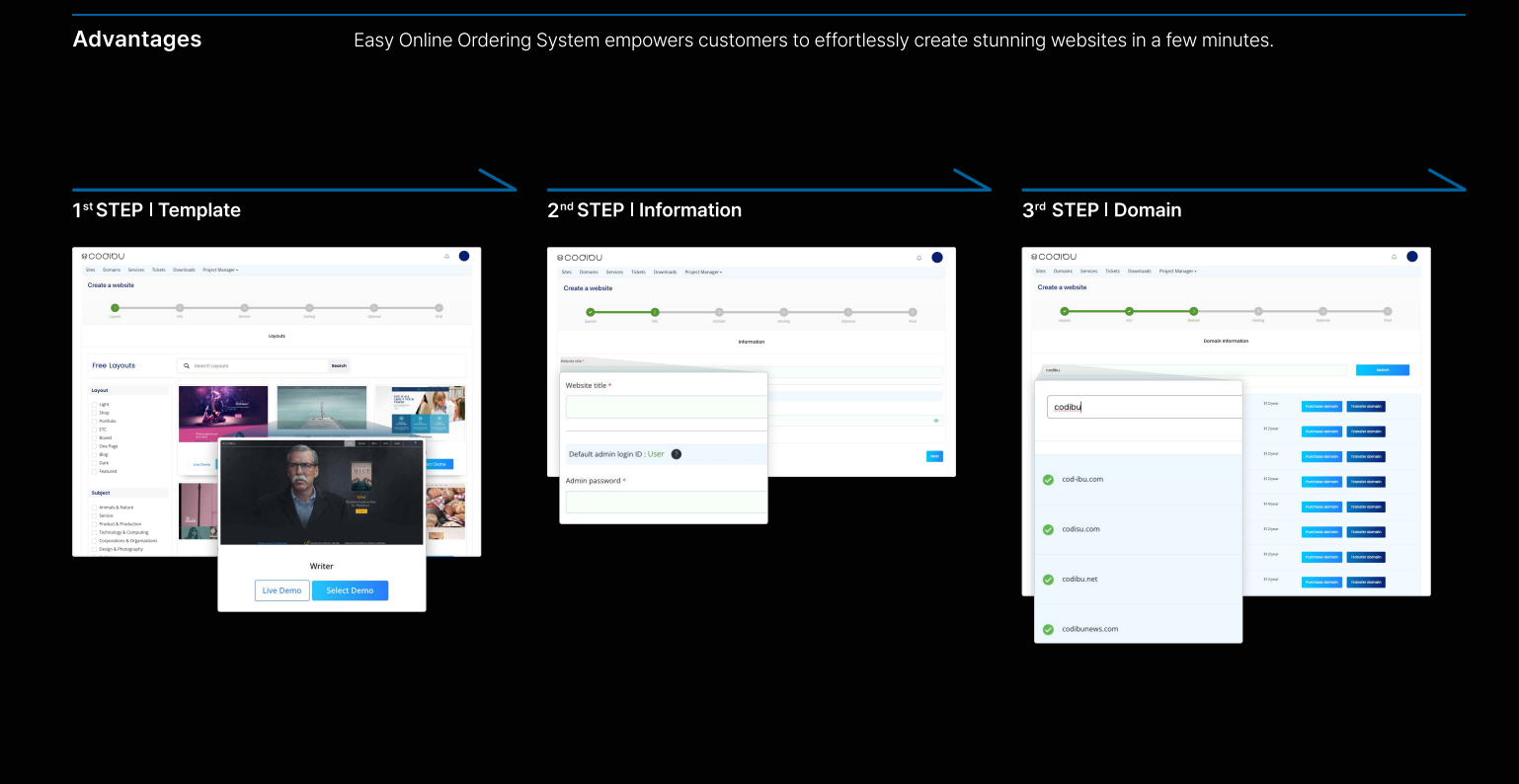This screenshot has height=784, width=1519.
Task: Click the green check icon next to cod-ibu.com
Action: point(1048,480)
